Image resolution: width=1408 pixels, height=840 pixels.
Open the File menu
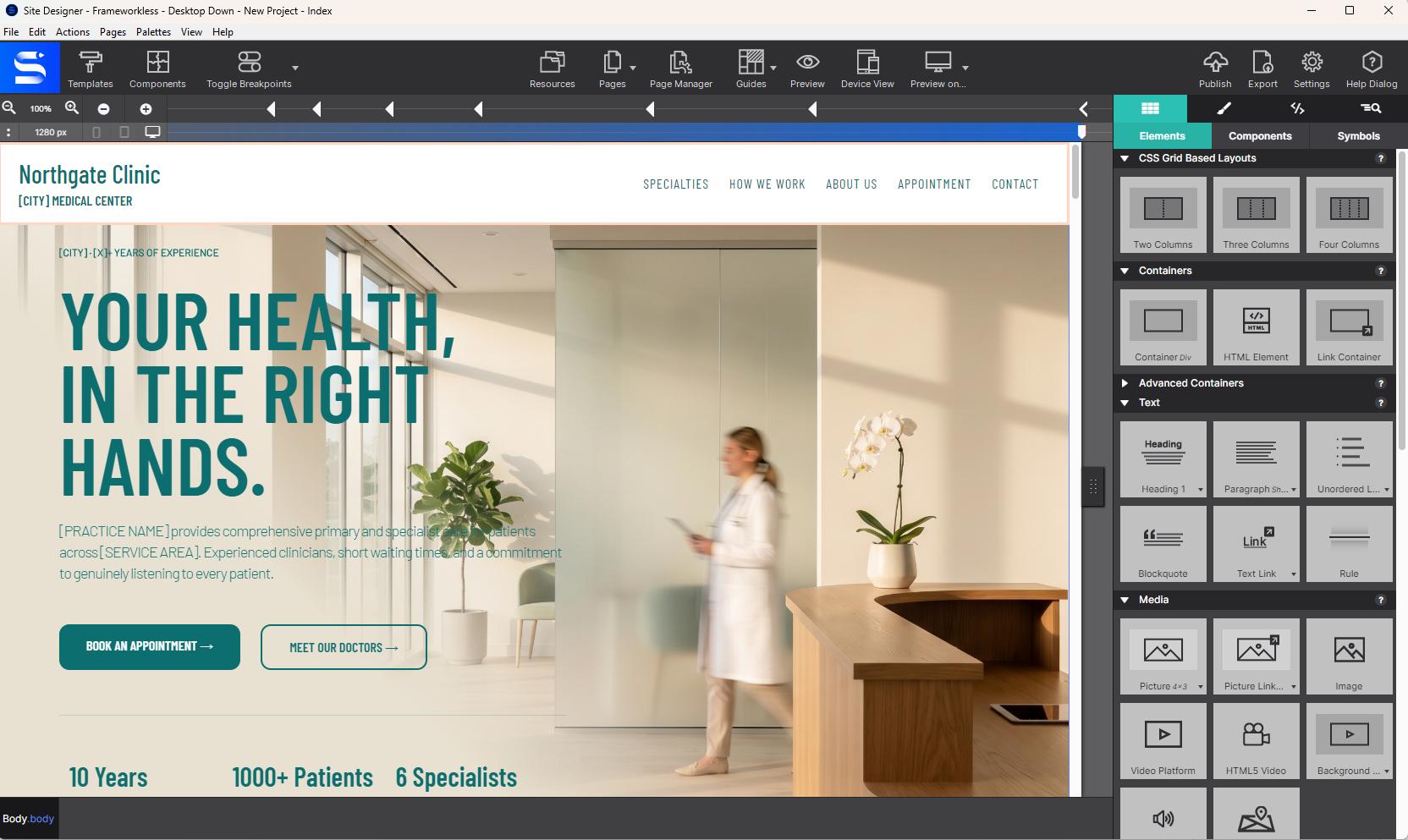[11, 32]
